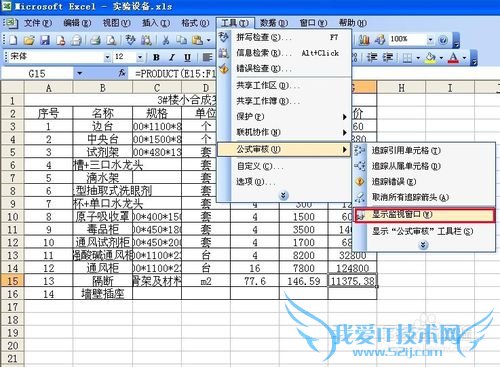This screenshot has height=367, width=500.
Task: Click the Drawing toolbar icon
Action: click(x=380, y=40)
